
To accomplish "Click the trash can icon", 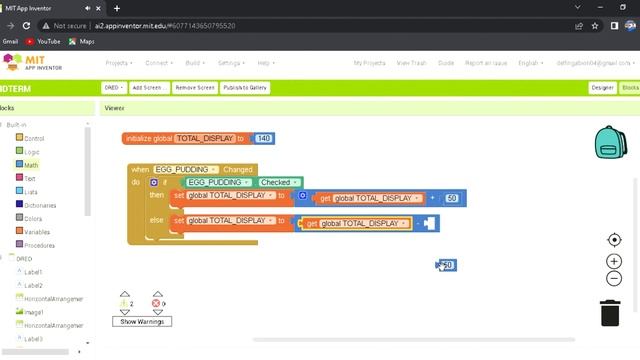I will (610, 313).
